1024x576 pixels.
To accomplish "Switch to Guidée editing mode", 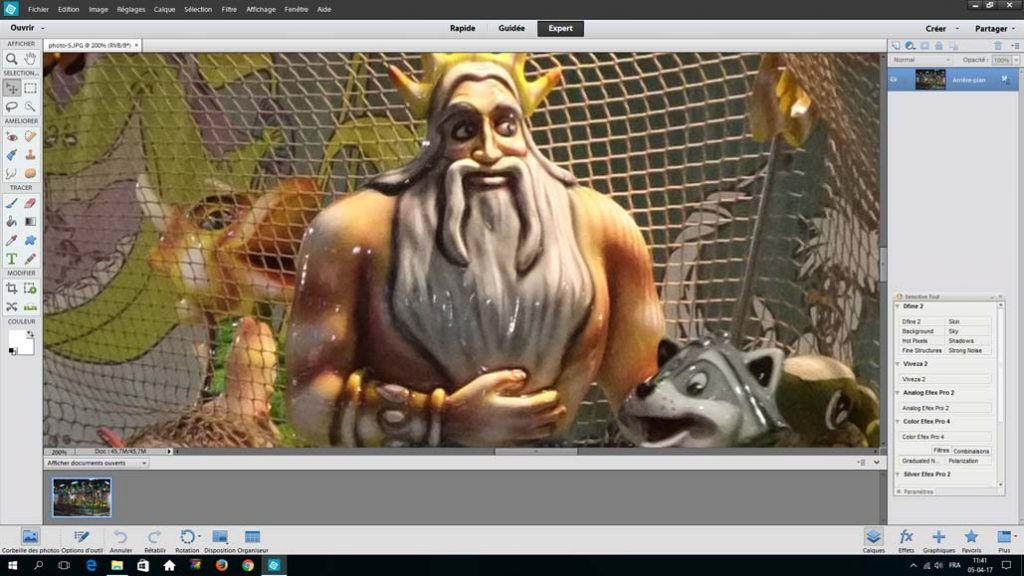I will click(x=511, y=28).
